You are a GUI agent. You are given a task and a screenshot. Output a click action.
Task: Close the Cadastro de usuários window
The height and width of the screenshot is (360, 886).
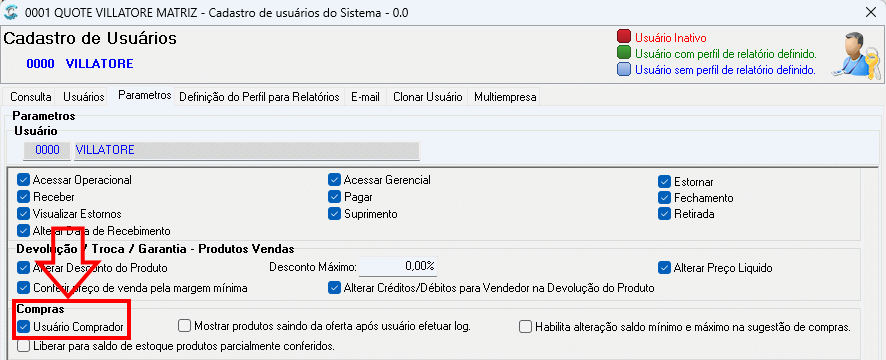coord(871,12)
